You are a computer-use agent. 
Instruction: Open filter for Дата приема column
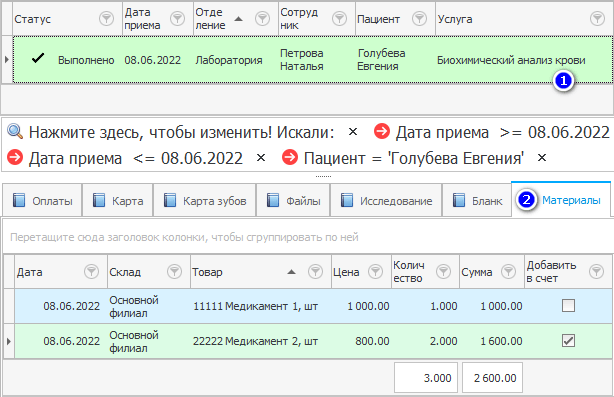pos(177,18)
